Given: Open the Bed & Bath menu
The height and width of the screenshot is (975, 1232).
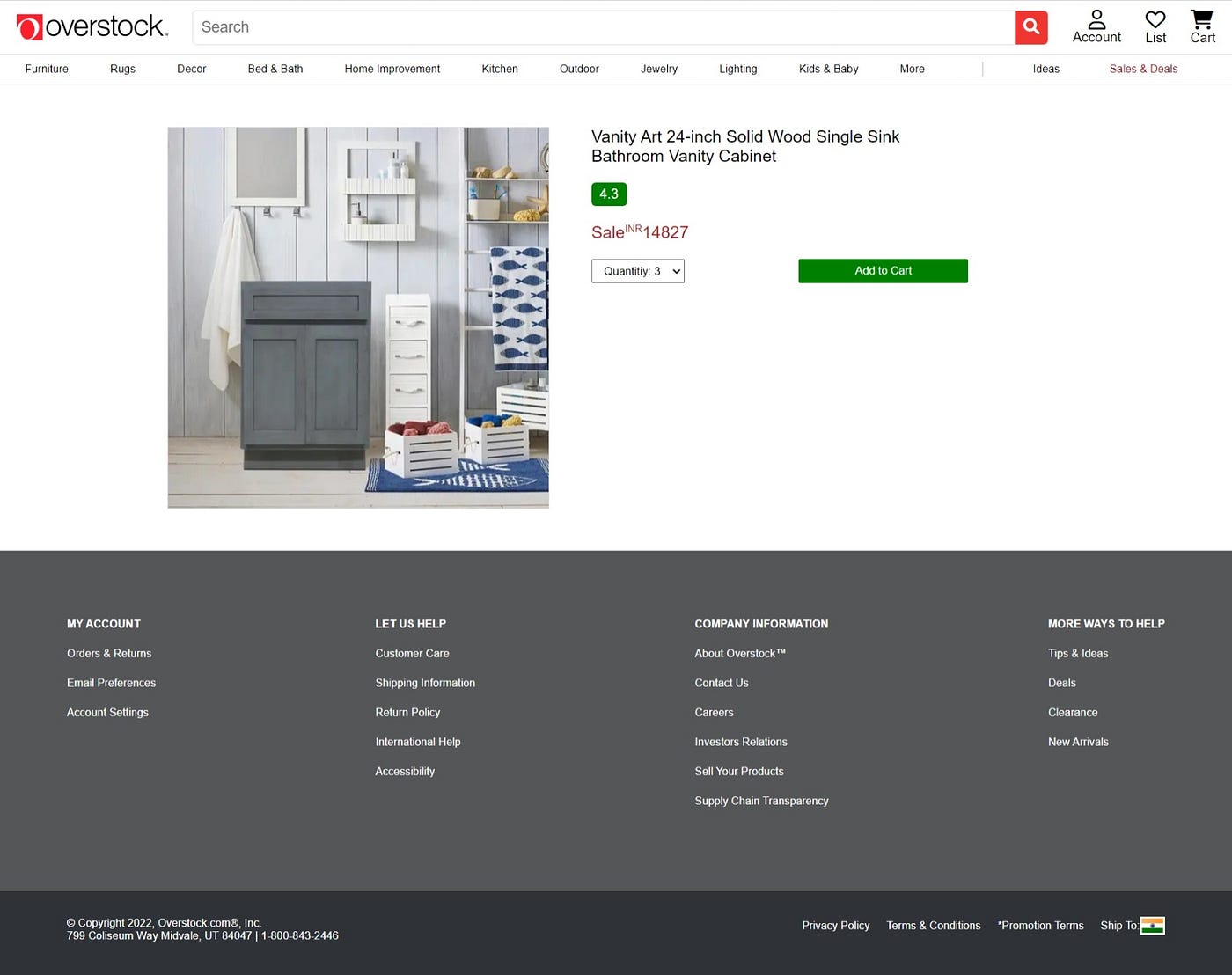Looking at the screenshot, I should [x=275, y=69].
